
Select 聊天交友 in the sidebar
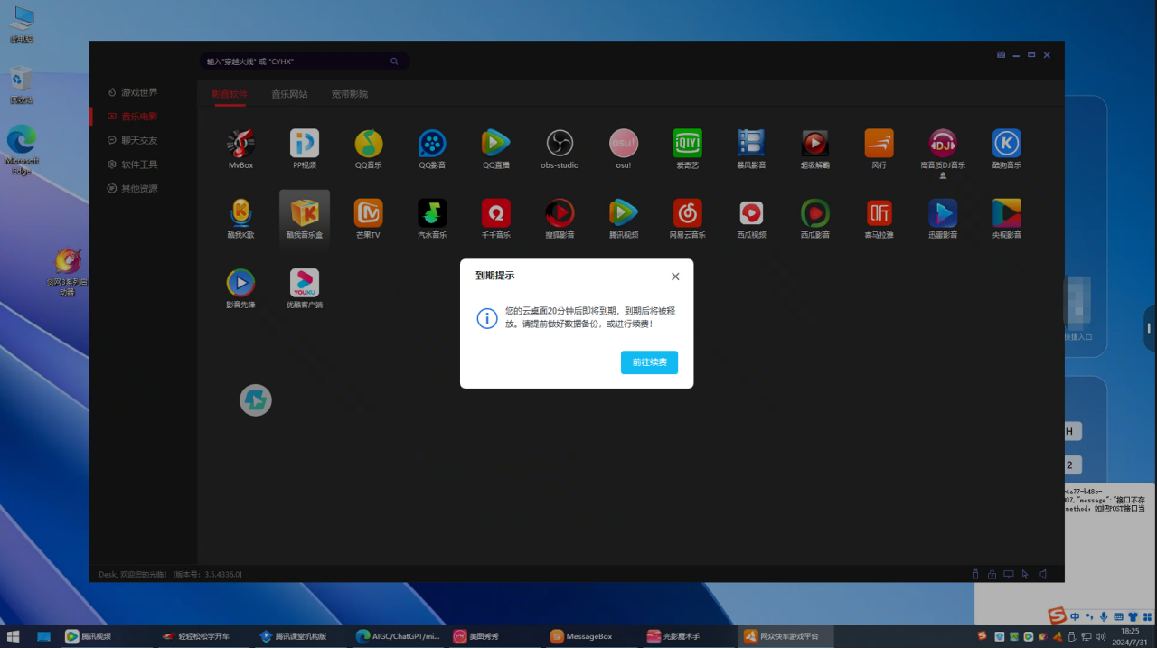pos(133,140)
